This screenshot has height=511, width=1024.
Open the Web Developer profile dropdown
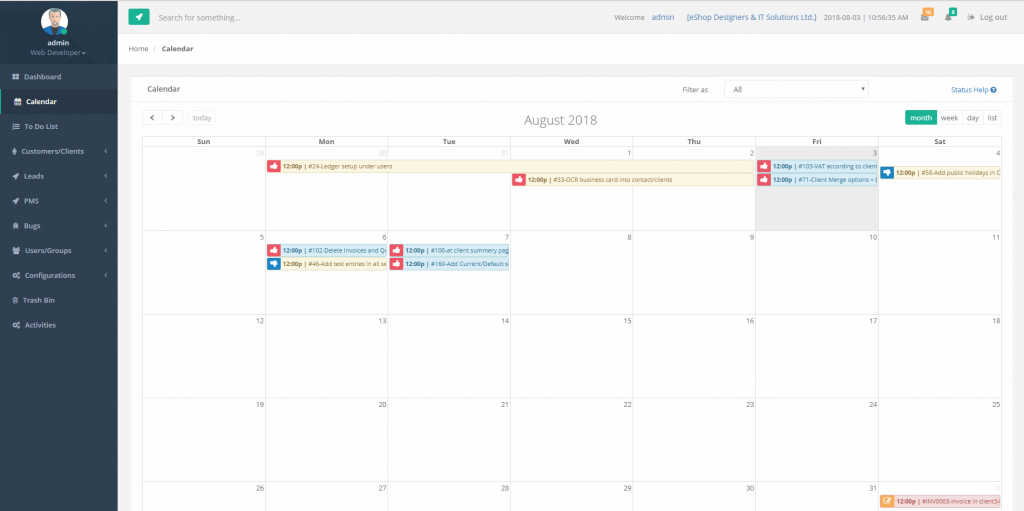58,52
